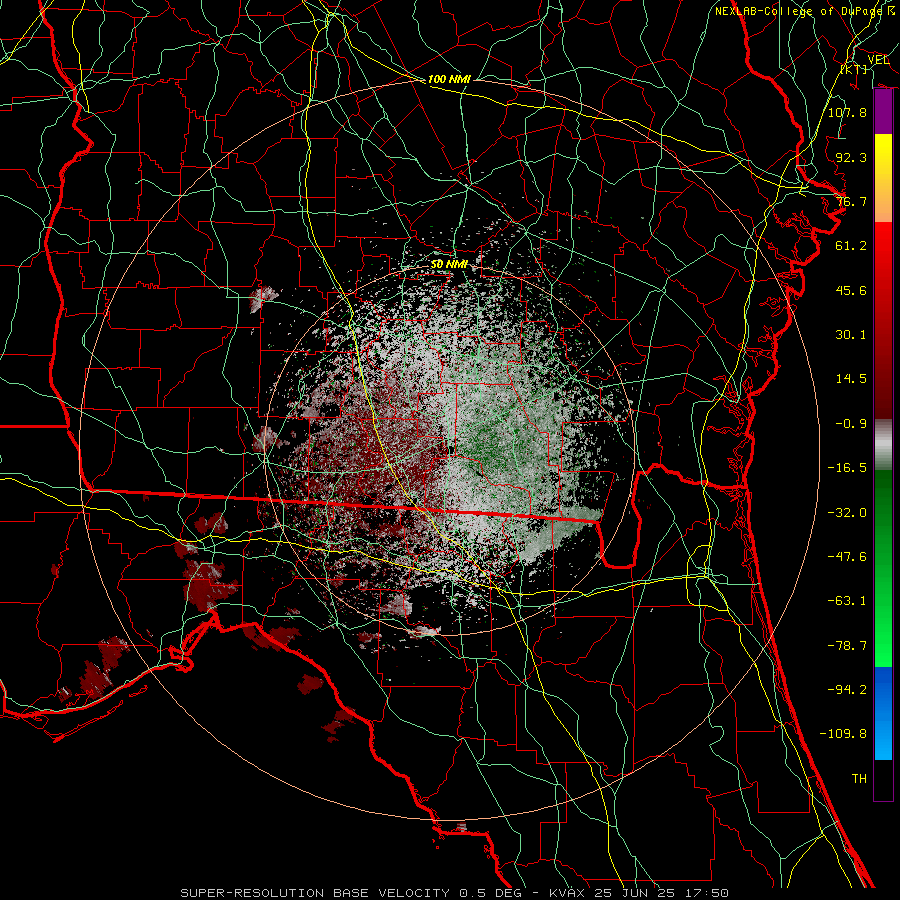Click the 107.8 velocity scale value

coord(847,112)
